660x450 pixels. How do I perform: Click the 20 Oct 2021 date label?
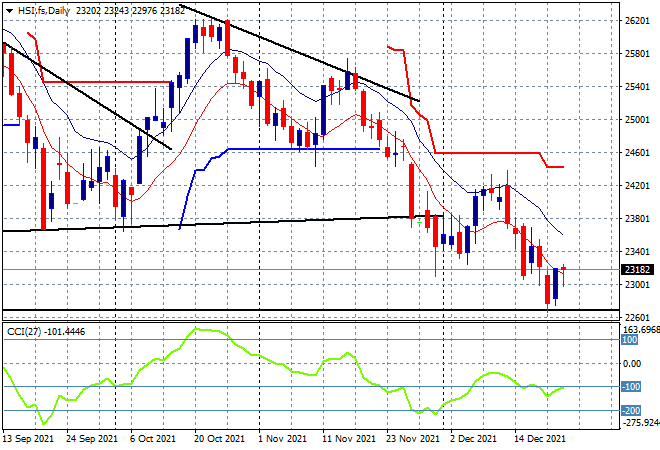219,439
